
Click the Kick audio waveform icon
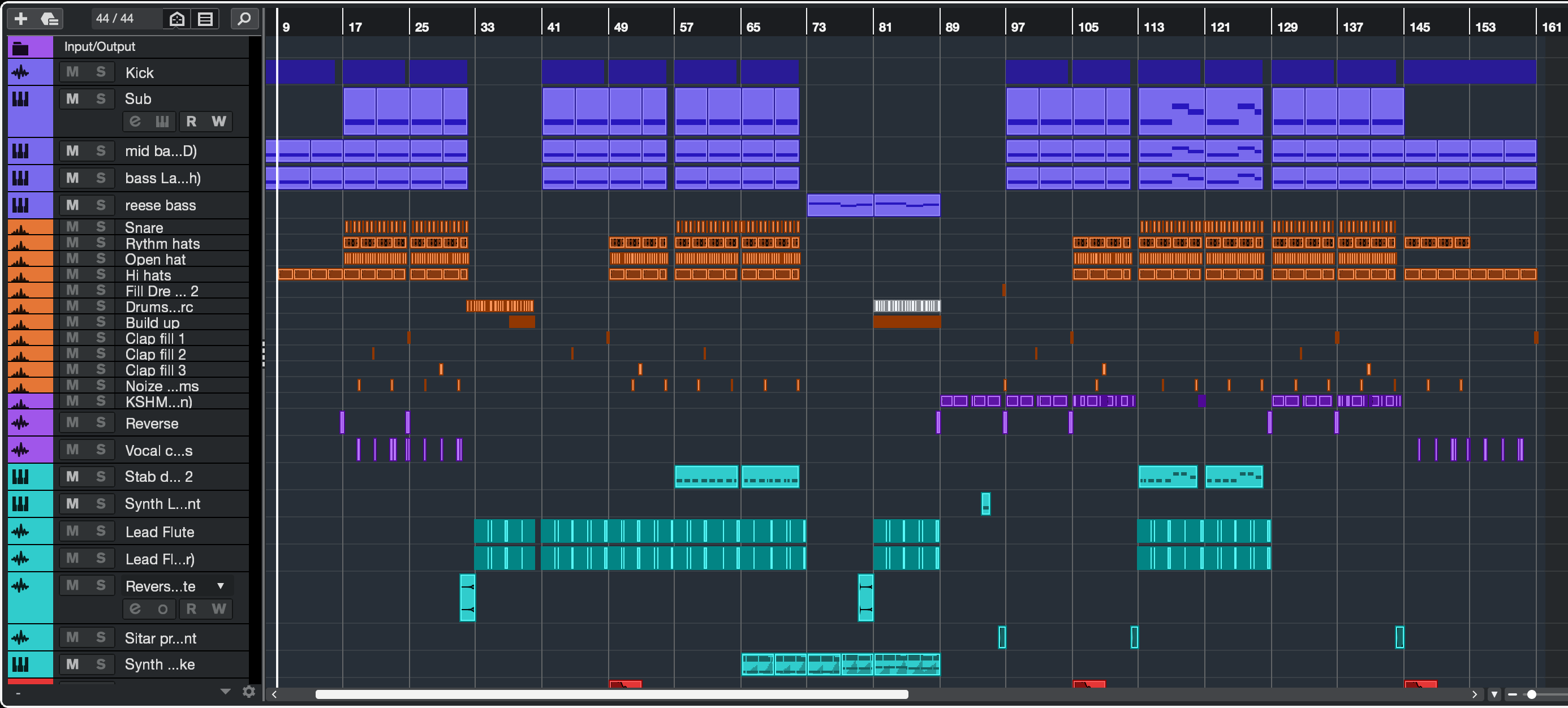(21, 72)
